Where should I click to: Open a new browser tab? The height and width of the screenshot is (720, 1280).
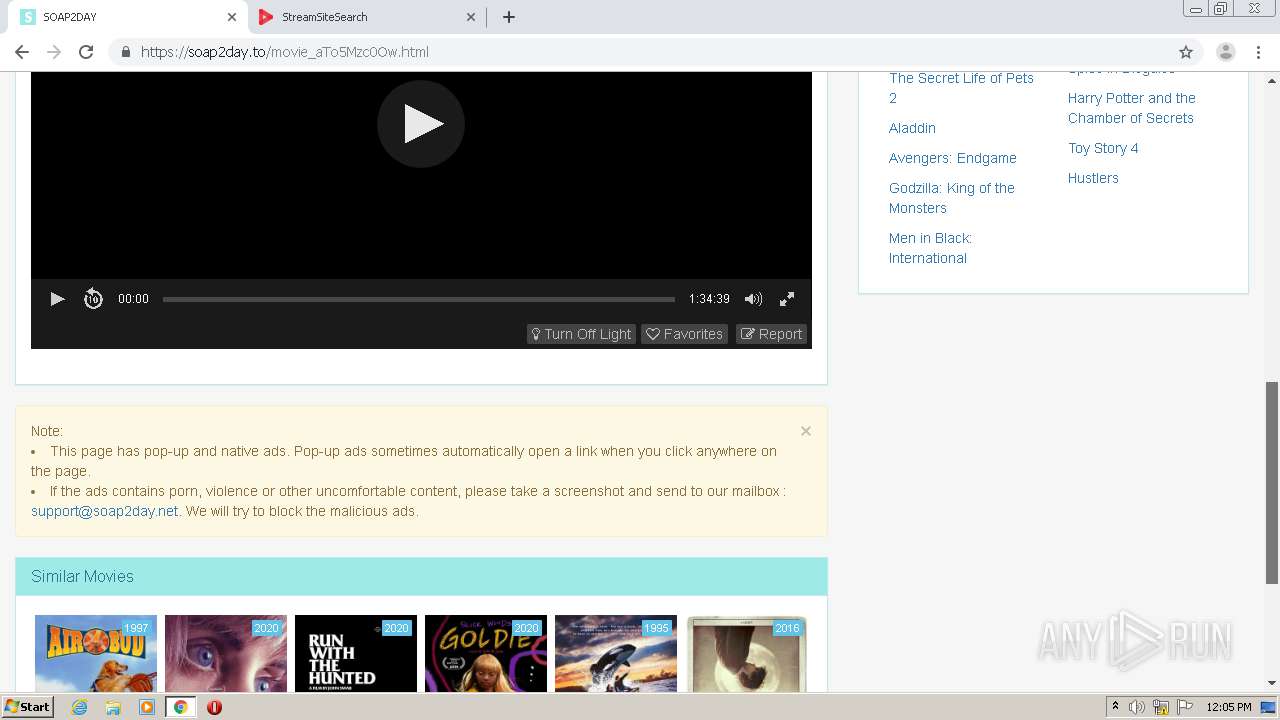(509, 17)
